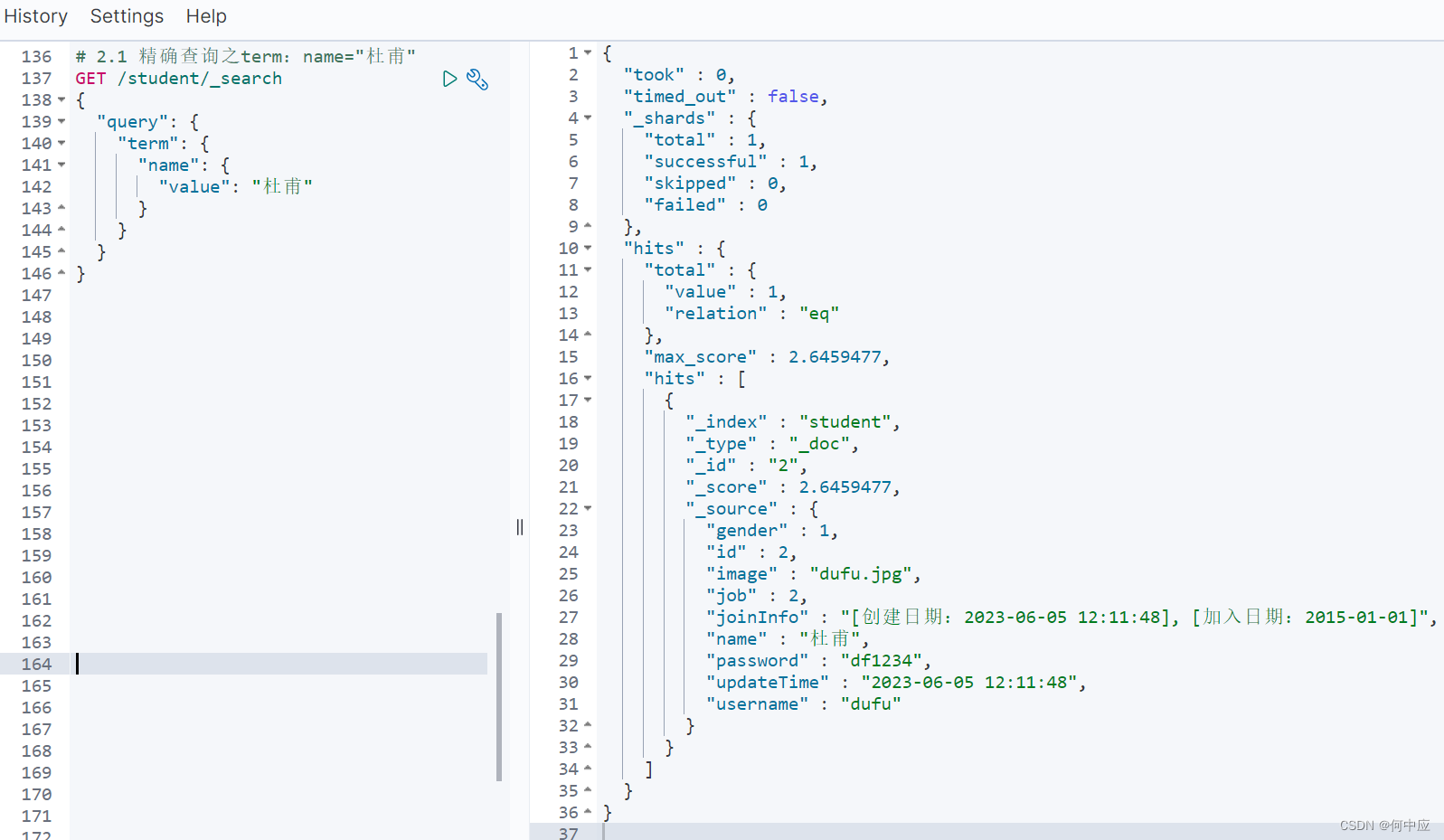The height and width of the screenshot is (840, 1444).
Task: Open the Help menu
Action: tap(206, 16)
